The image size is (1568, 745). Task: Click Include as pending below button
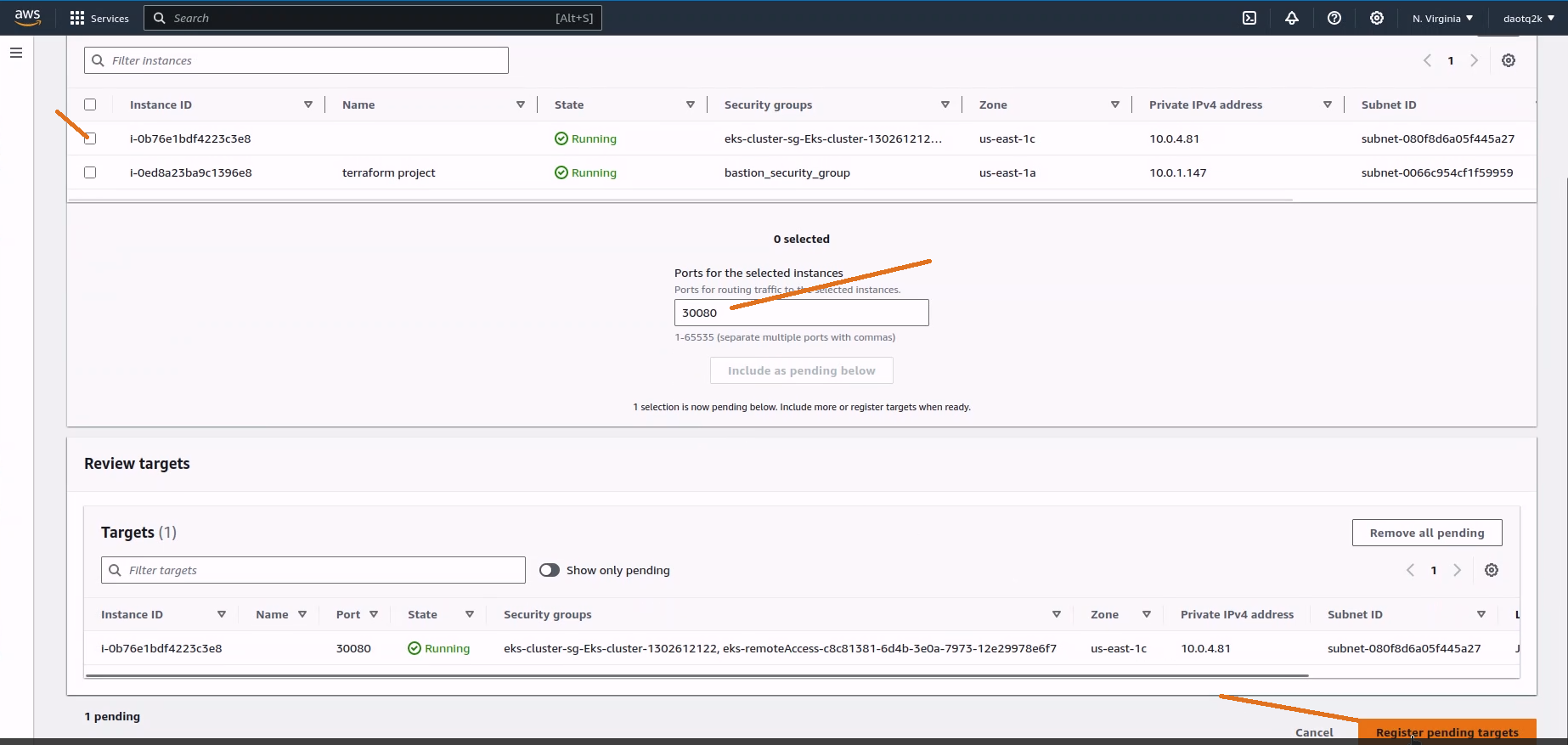802,370
